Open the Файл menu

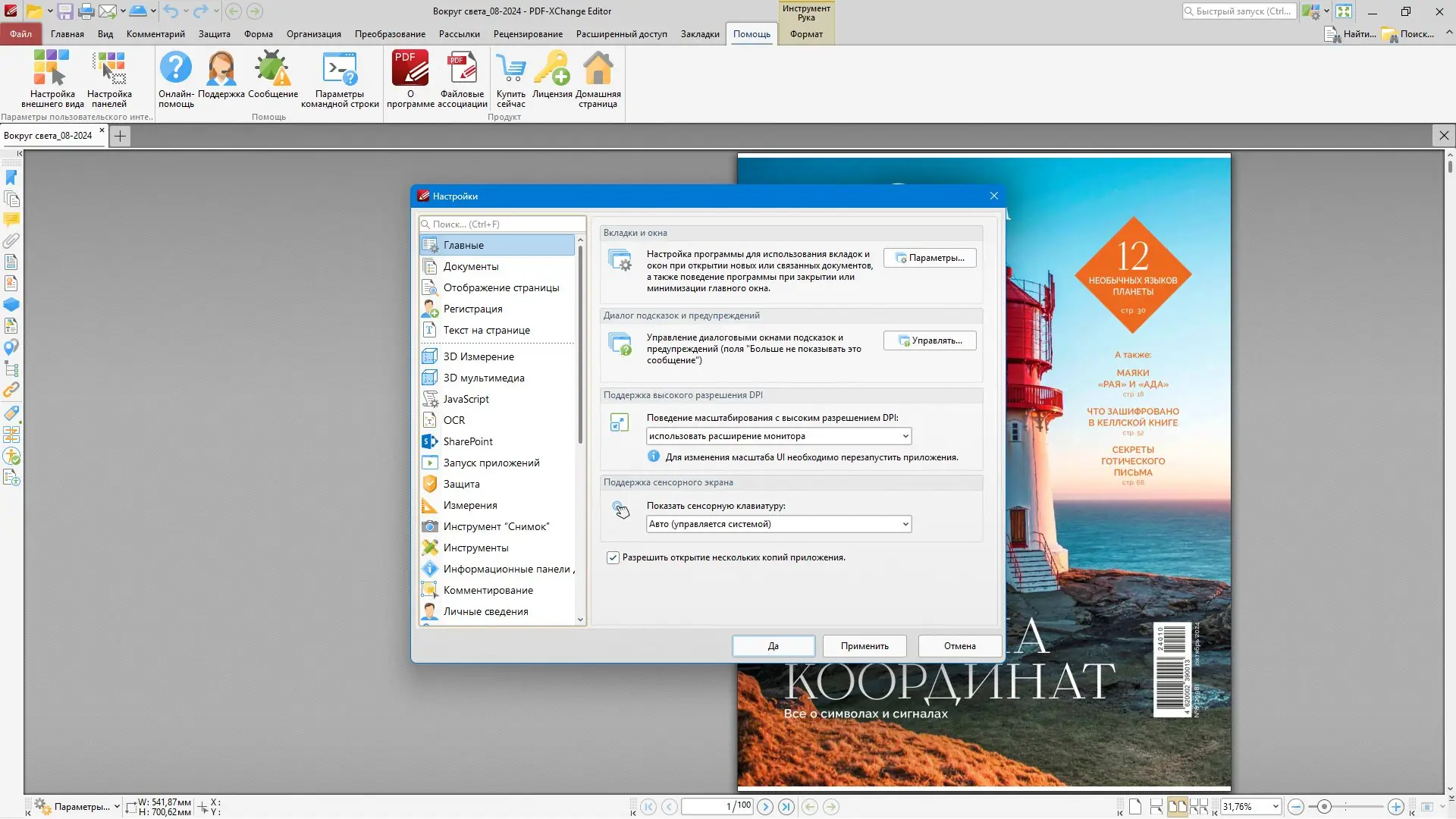(20, 34)
